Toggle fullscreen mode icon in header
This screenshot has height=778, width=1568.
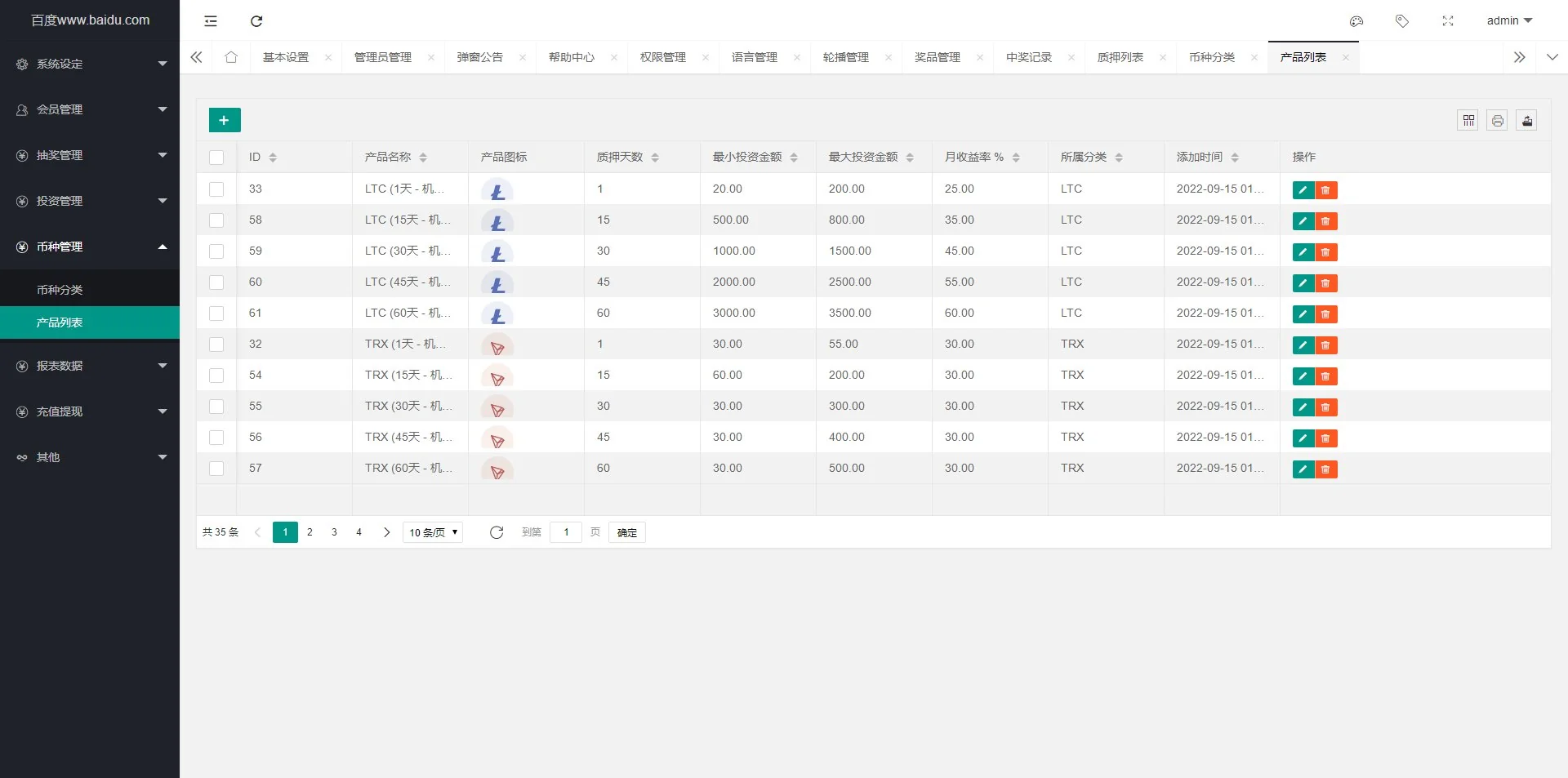[x=1447, y=21]
